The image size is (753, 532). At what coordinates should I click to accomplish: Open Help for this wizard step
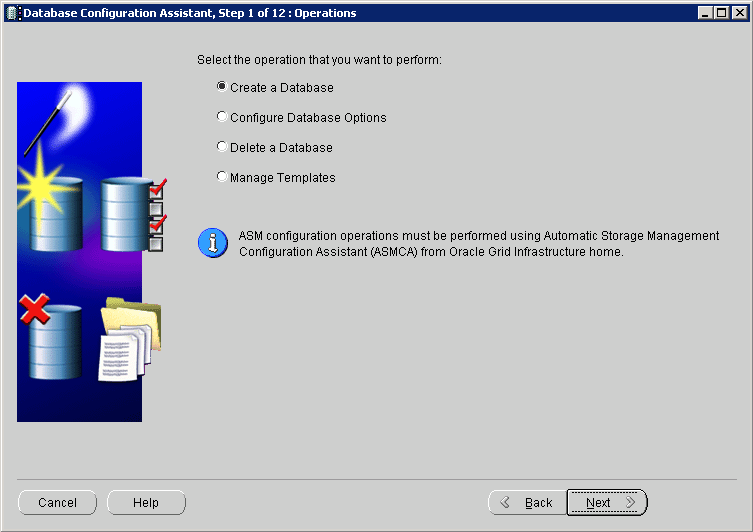[146, 502]
